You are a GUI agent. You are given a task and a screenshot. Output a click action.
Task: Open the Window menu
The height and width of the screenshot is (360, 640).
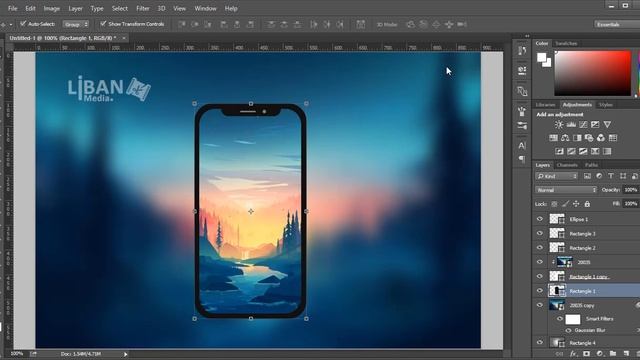click(205, 8)
